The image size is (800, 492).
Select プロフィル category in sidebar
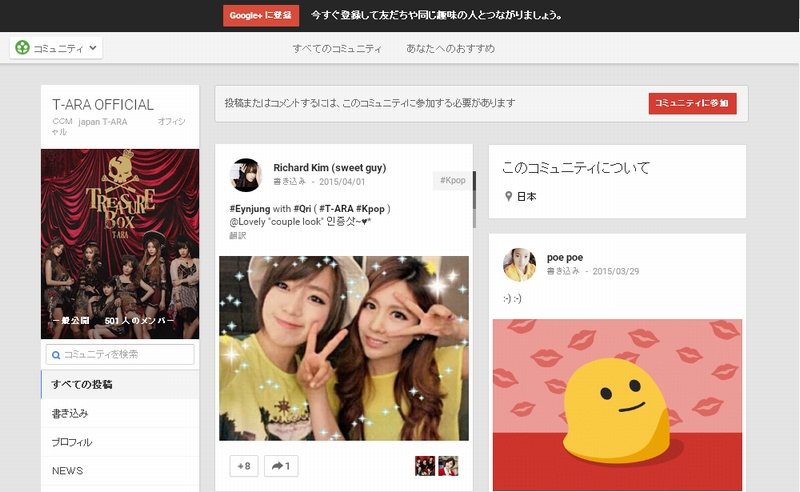tap(120, 442)
